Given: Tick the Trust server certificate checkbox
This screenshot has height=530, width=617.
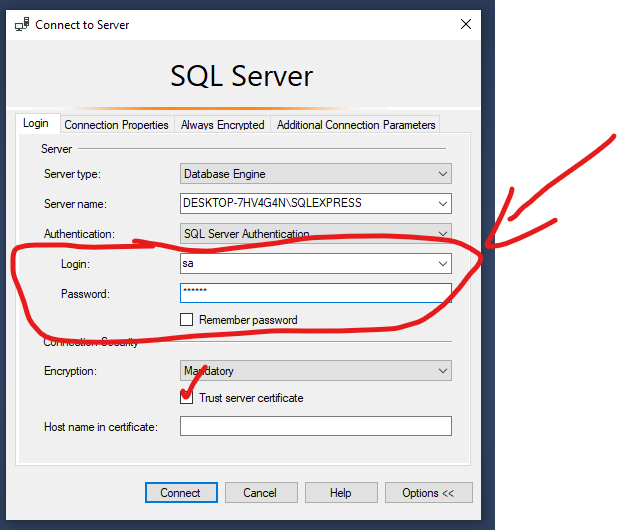Looking at the screenshot, I should pyautogui.click(x=186, y=398).
